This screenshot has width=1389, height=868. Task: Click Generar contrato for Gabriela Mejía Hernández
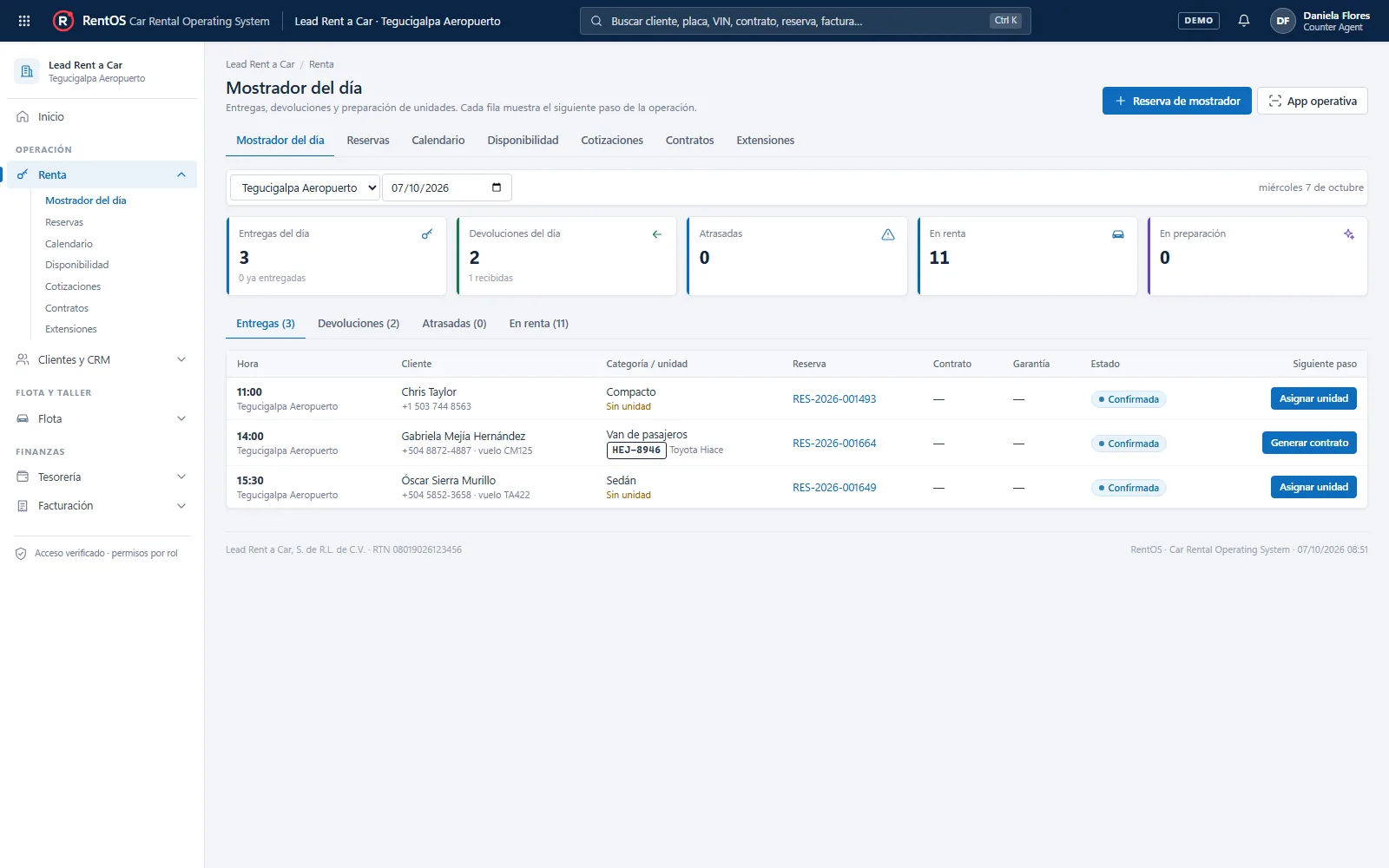1309,443
